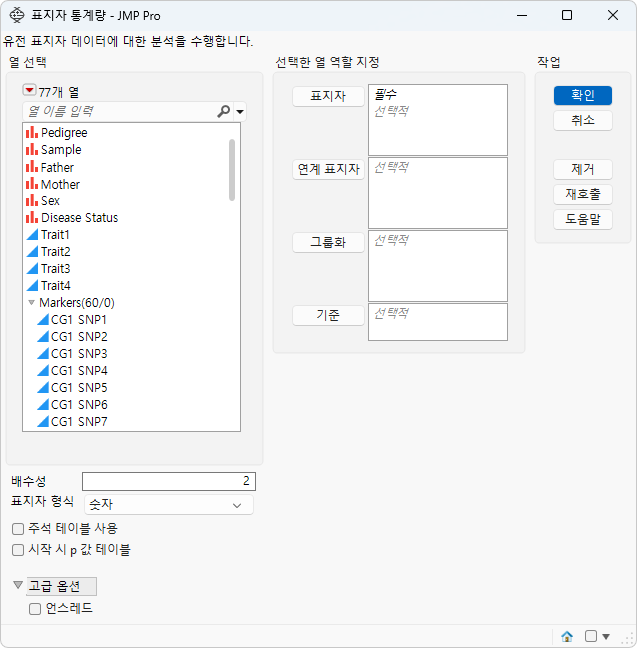
Task: Click the continuous icon beside CG1 SNP7
Action: click(x=43, y=422)
